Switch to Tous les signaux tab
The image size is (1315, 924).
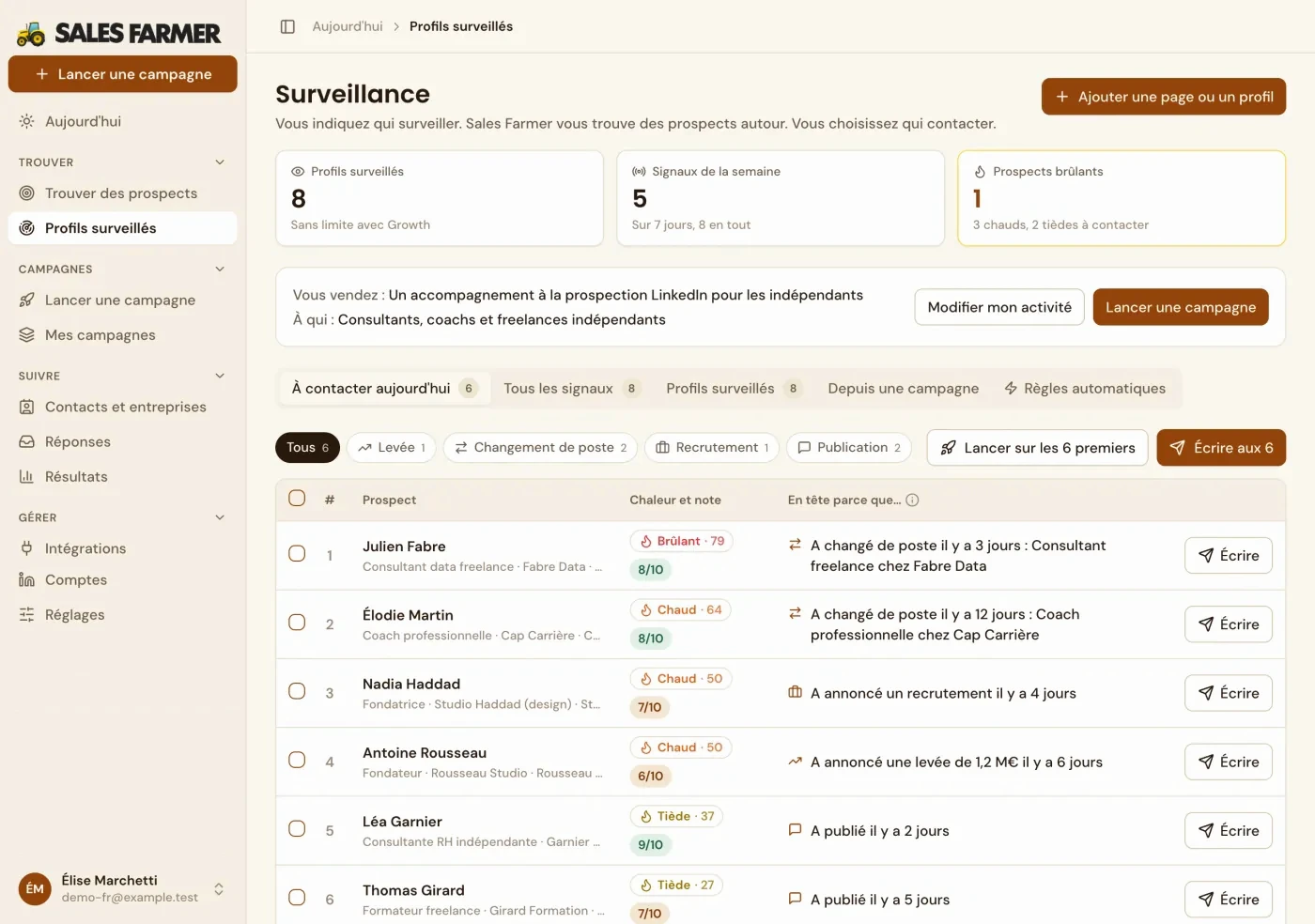[x=571, y=389]
